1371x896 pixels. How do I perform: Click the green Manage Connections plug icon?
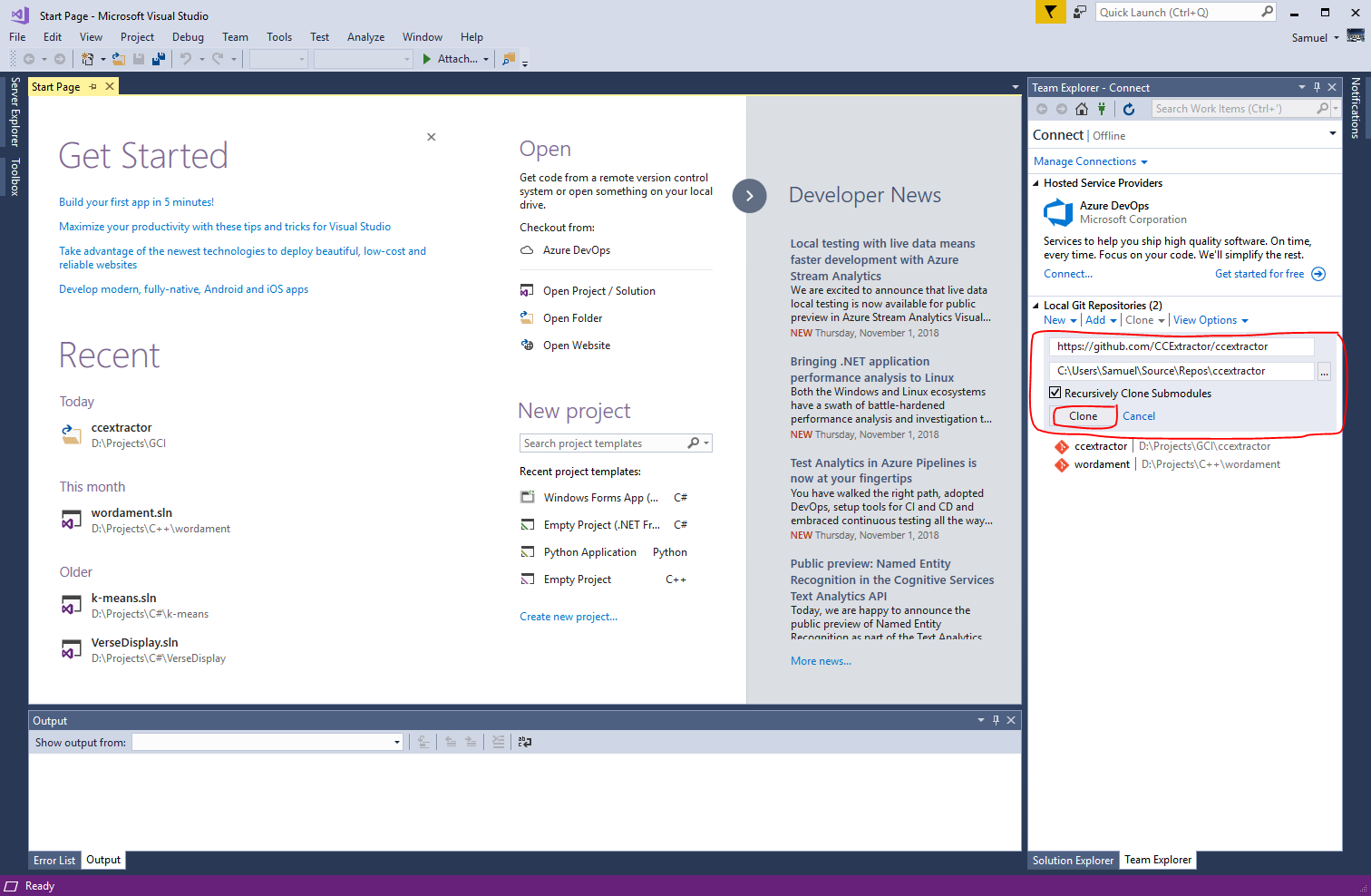tap(1102, 109)
